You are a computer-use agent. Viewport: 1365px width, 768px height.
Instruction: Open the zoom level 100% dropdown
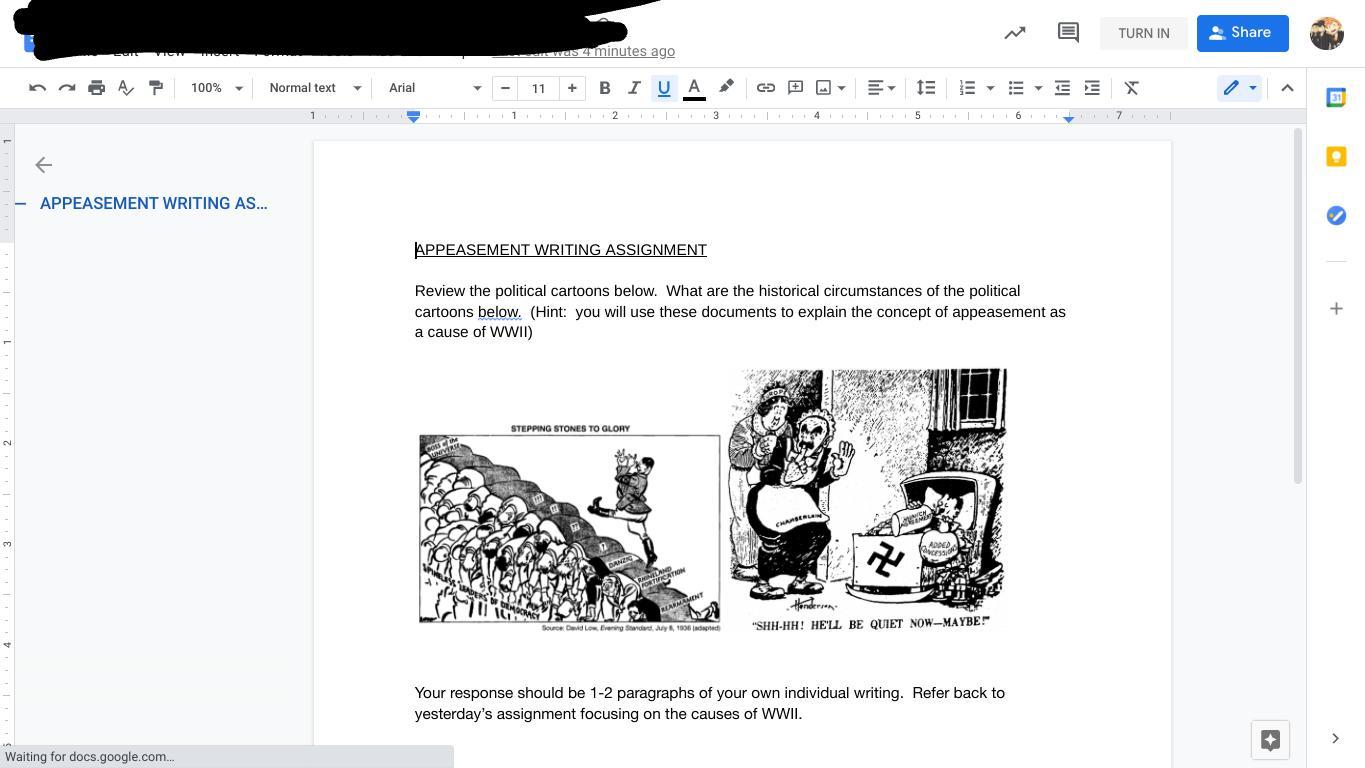[x=216, y=88]
